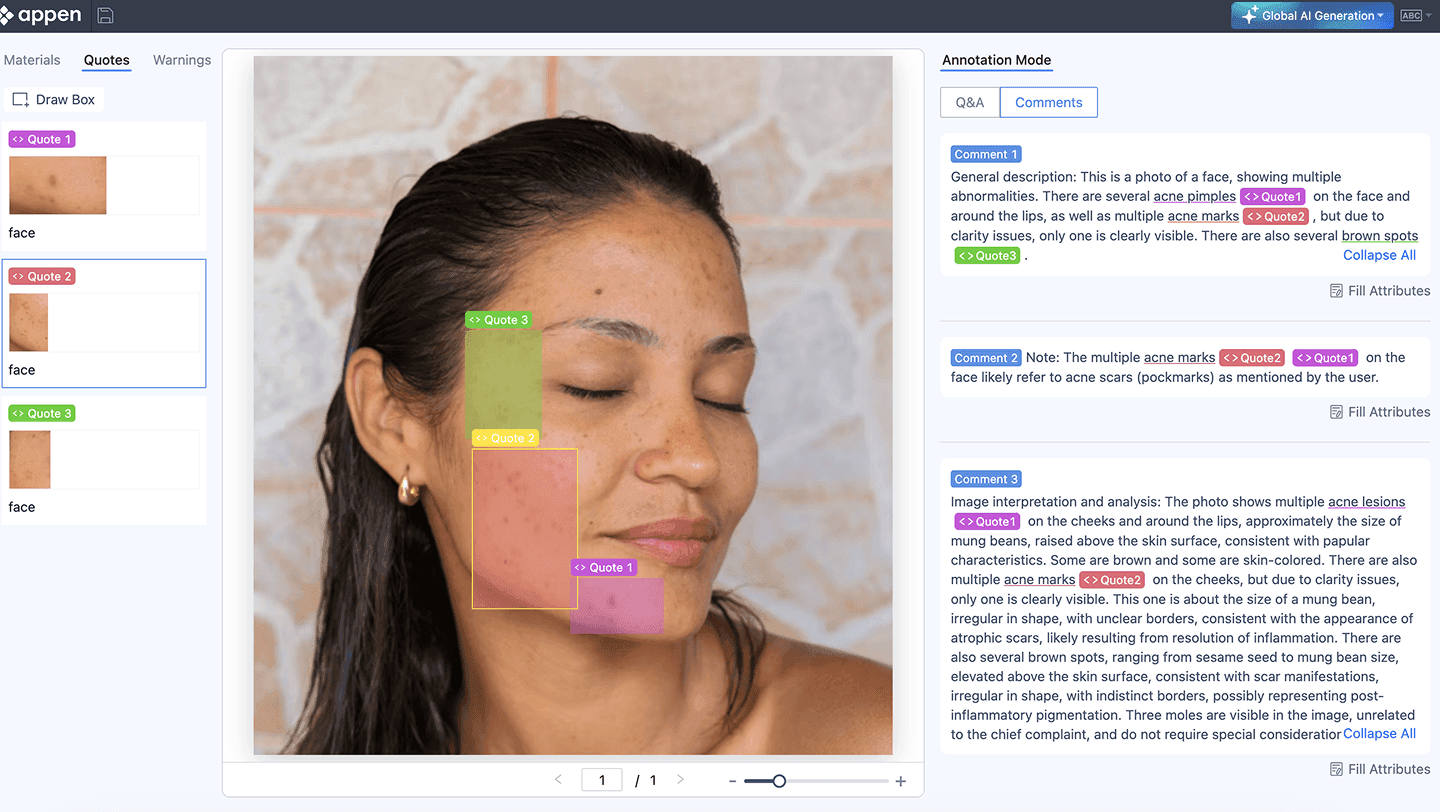Viewport: 1440px width, 812px height.
Task: Open the Appen logo home link
Action: point(41,16)
